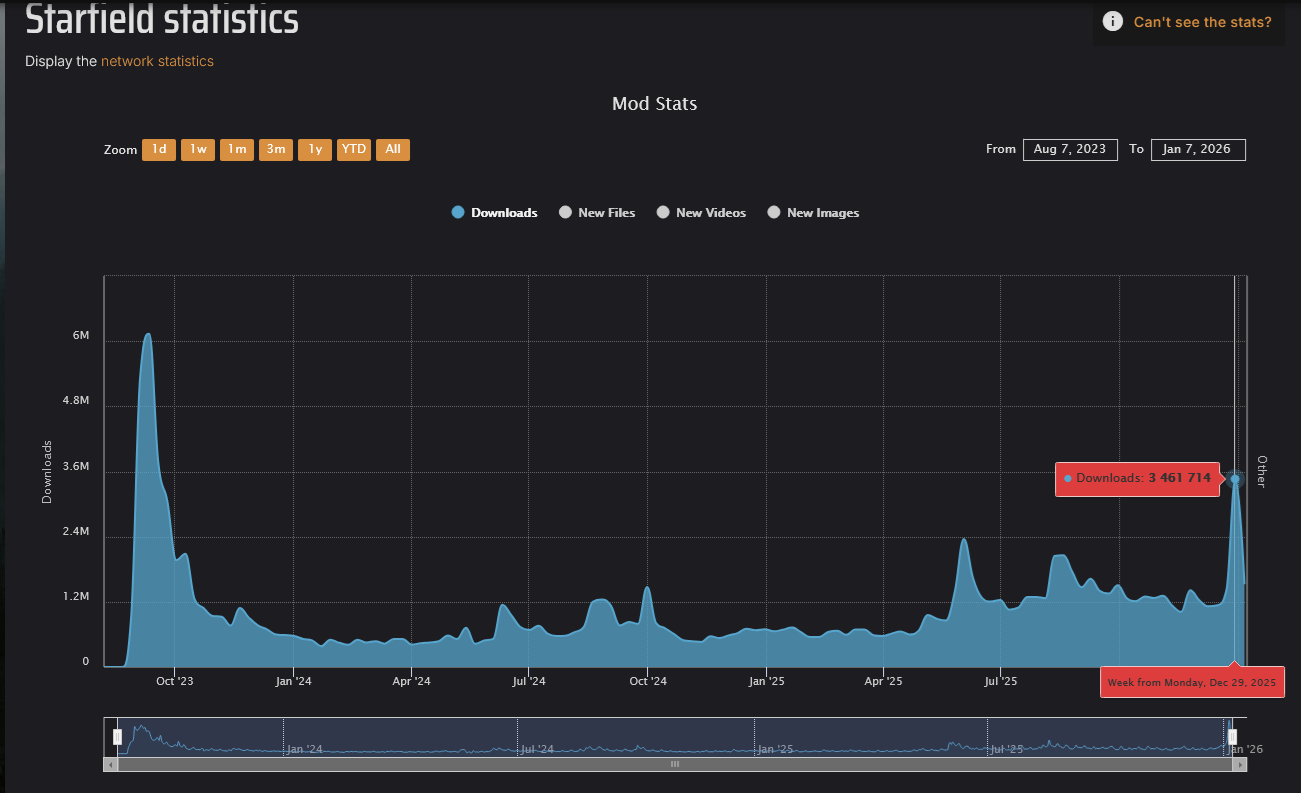Screen dimensions: 1301x793
Task: Click the "4.8M" y-axis label
Action: 76,401
